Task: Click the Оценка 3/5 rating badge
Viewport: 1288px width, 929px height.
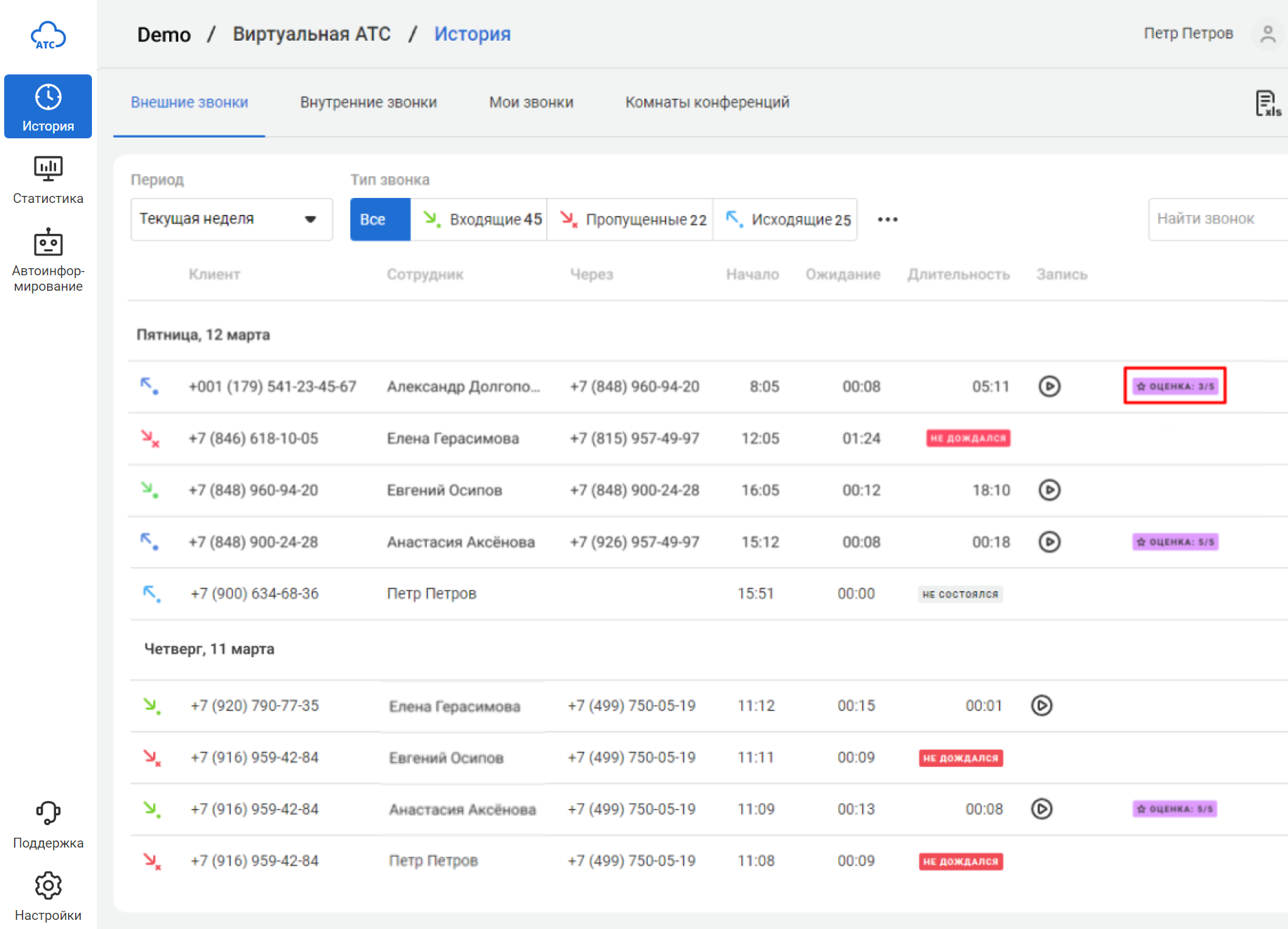Action: coord(1174,386)
